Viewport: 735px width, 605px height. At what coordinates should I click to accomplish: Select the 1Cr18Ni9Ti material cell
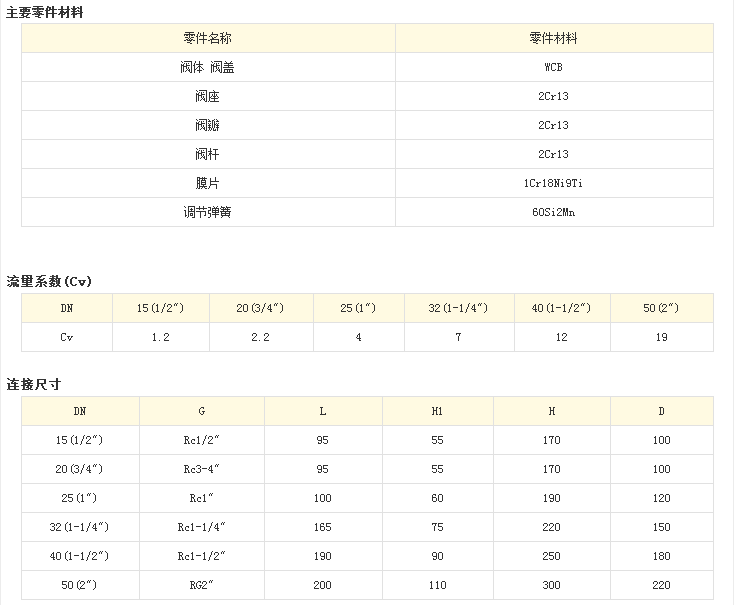tap(554, 183)
